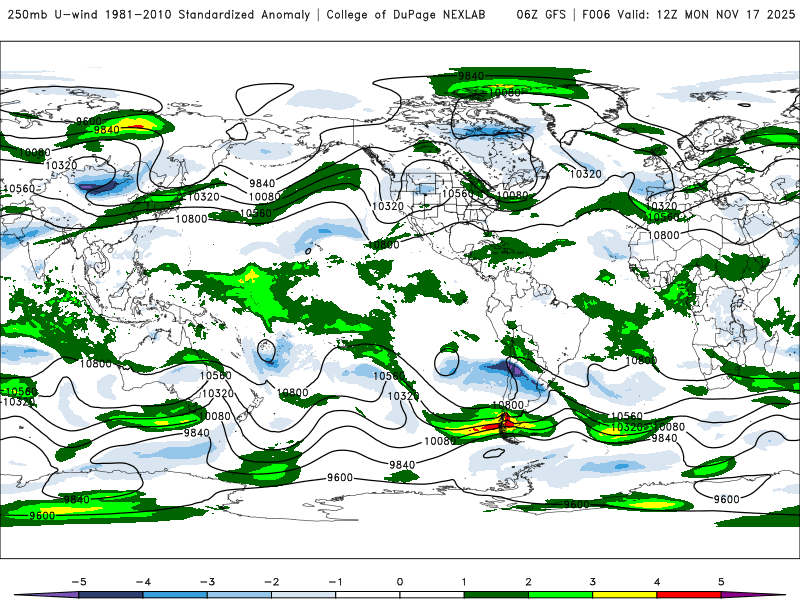Image resolution: width=800 pixels, height=600 pixels.
Task: Click the light blue -3 to -2 legend segment
Action: [239, 595]
